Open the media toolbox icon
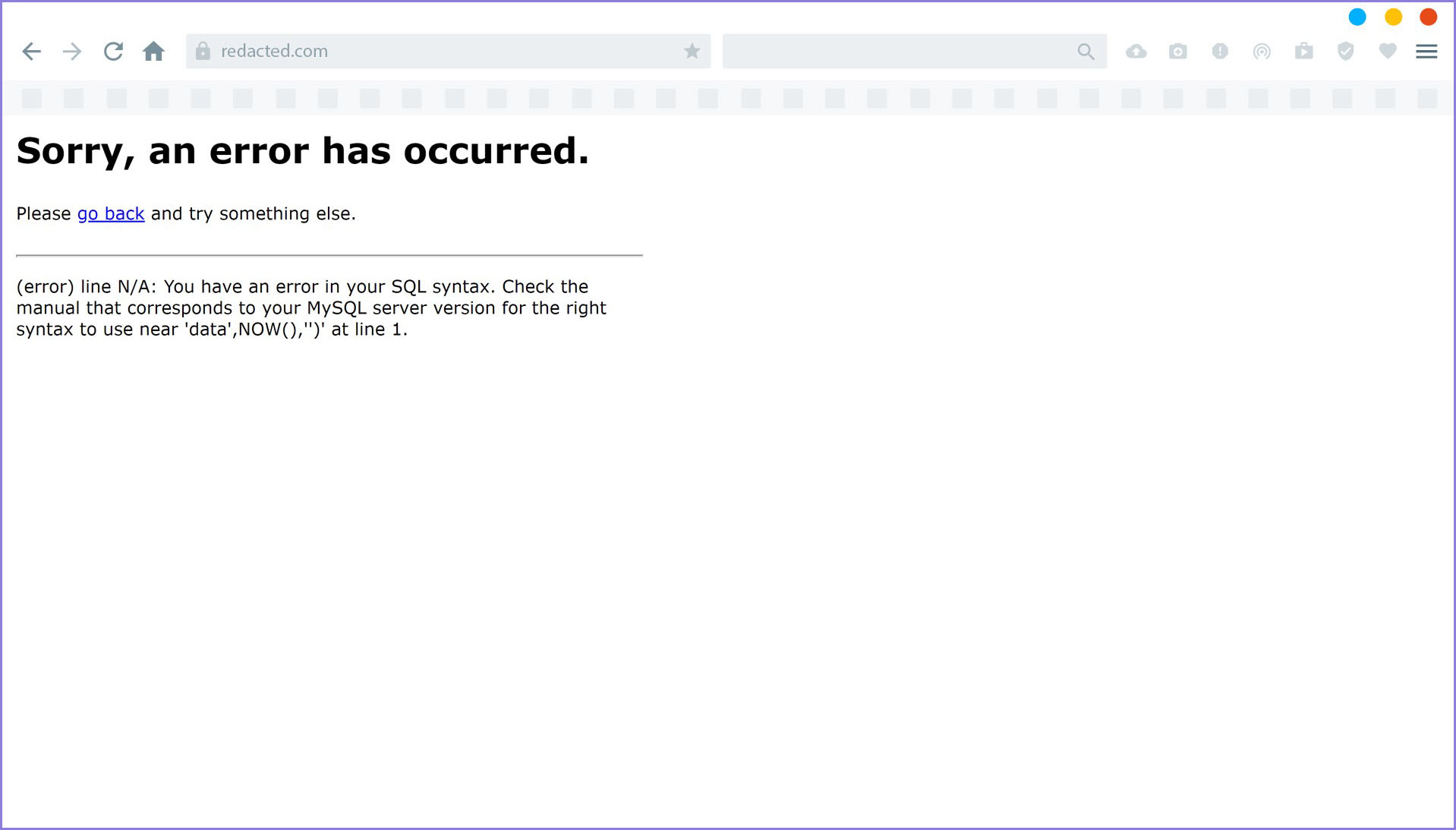 [x=1303, y=51]
